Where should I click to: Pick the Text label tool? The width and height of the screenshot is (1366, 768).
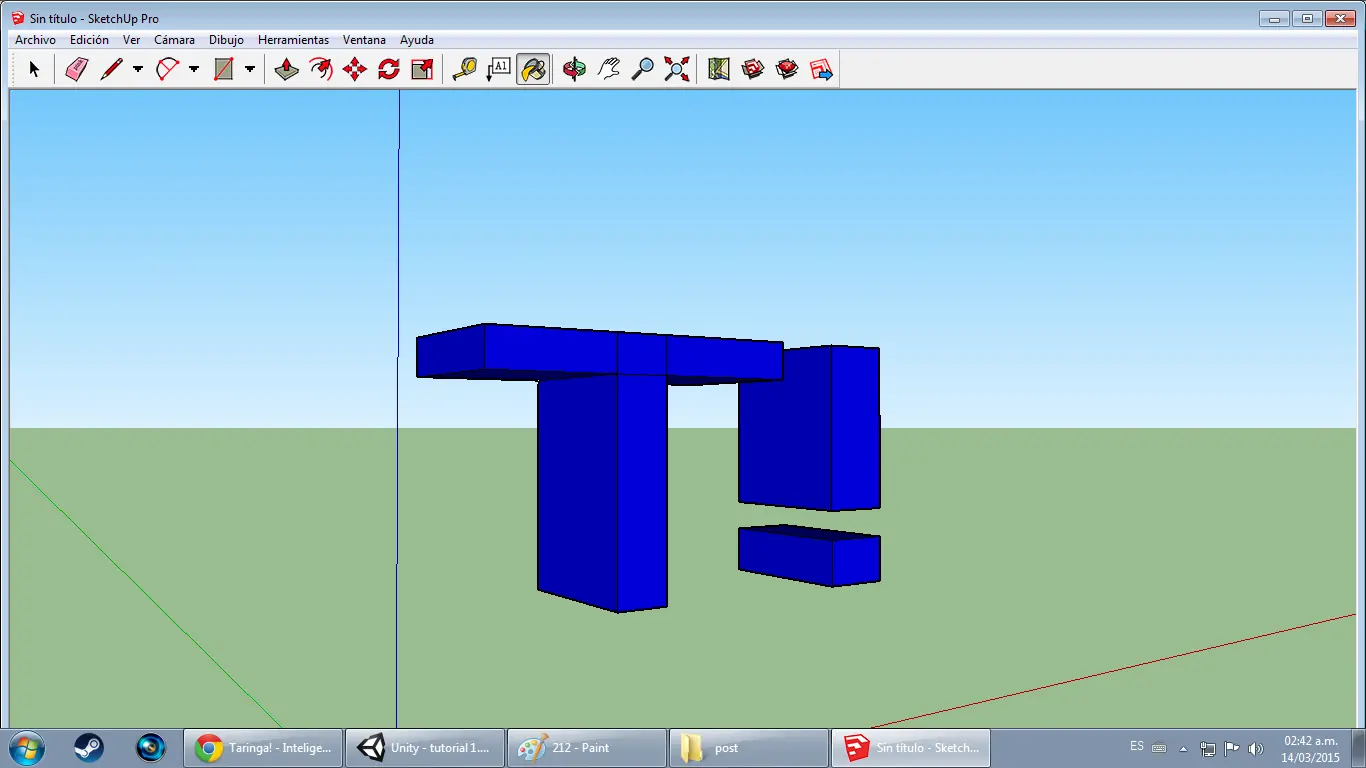[x=498, y=69]
